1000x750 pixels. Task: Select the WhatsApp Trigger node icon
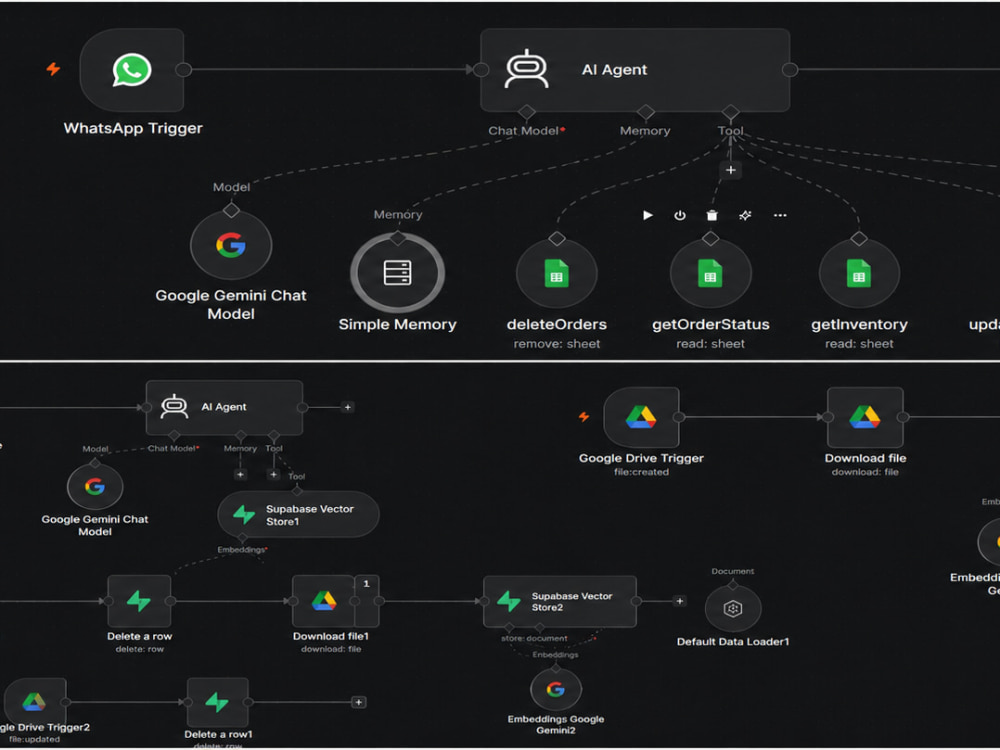(x=132, y=70)
